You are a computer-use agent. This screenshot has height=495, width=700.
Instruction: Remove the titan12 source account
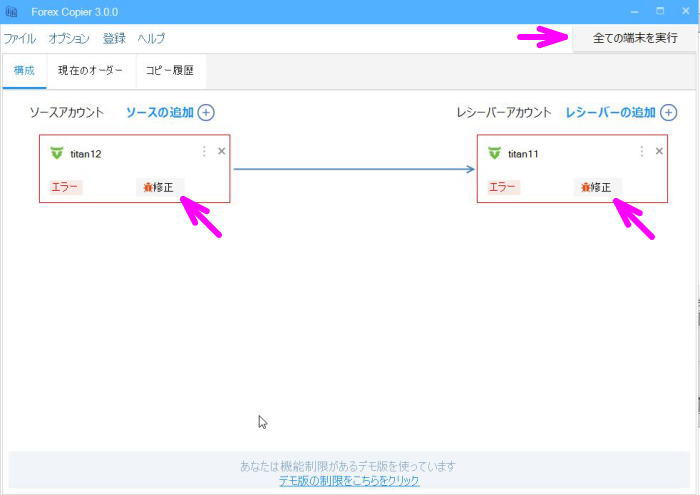(x=221, y=151)
